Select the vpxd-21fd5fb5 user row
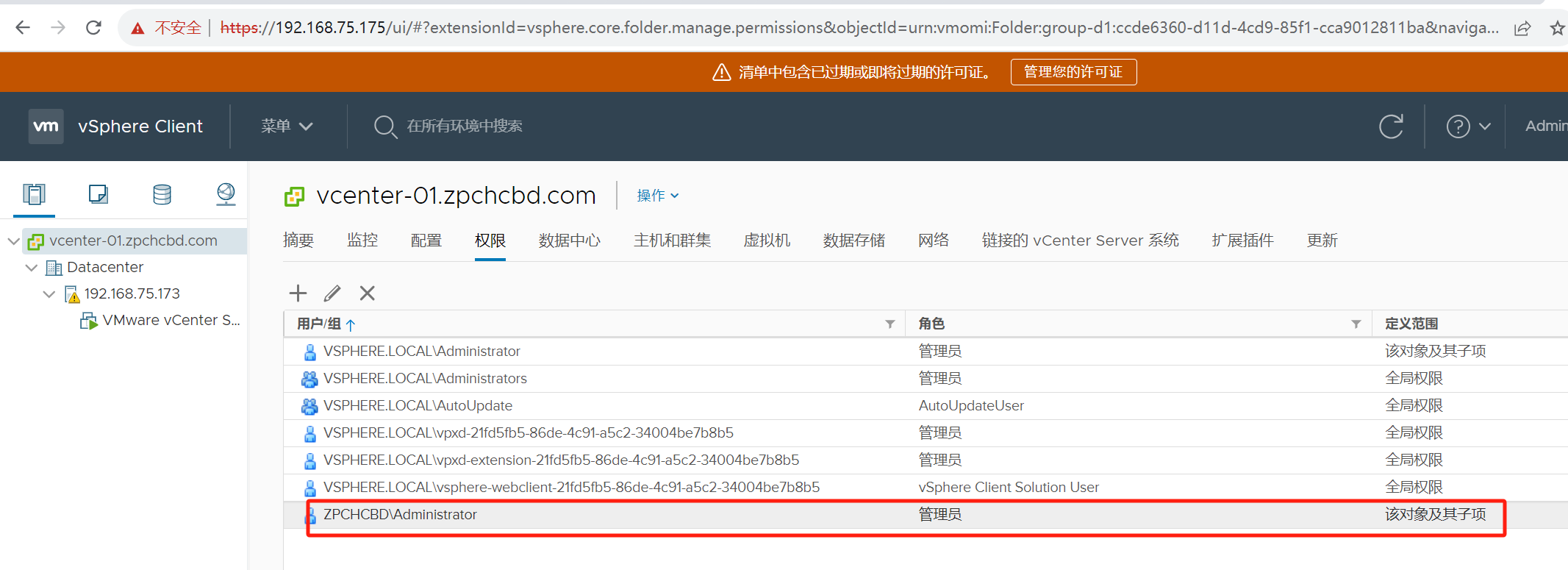Screen dimensions: 1568x570 tap(926, 433)
